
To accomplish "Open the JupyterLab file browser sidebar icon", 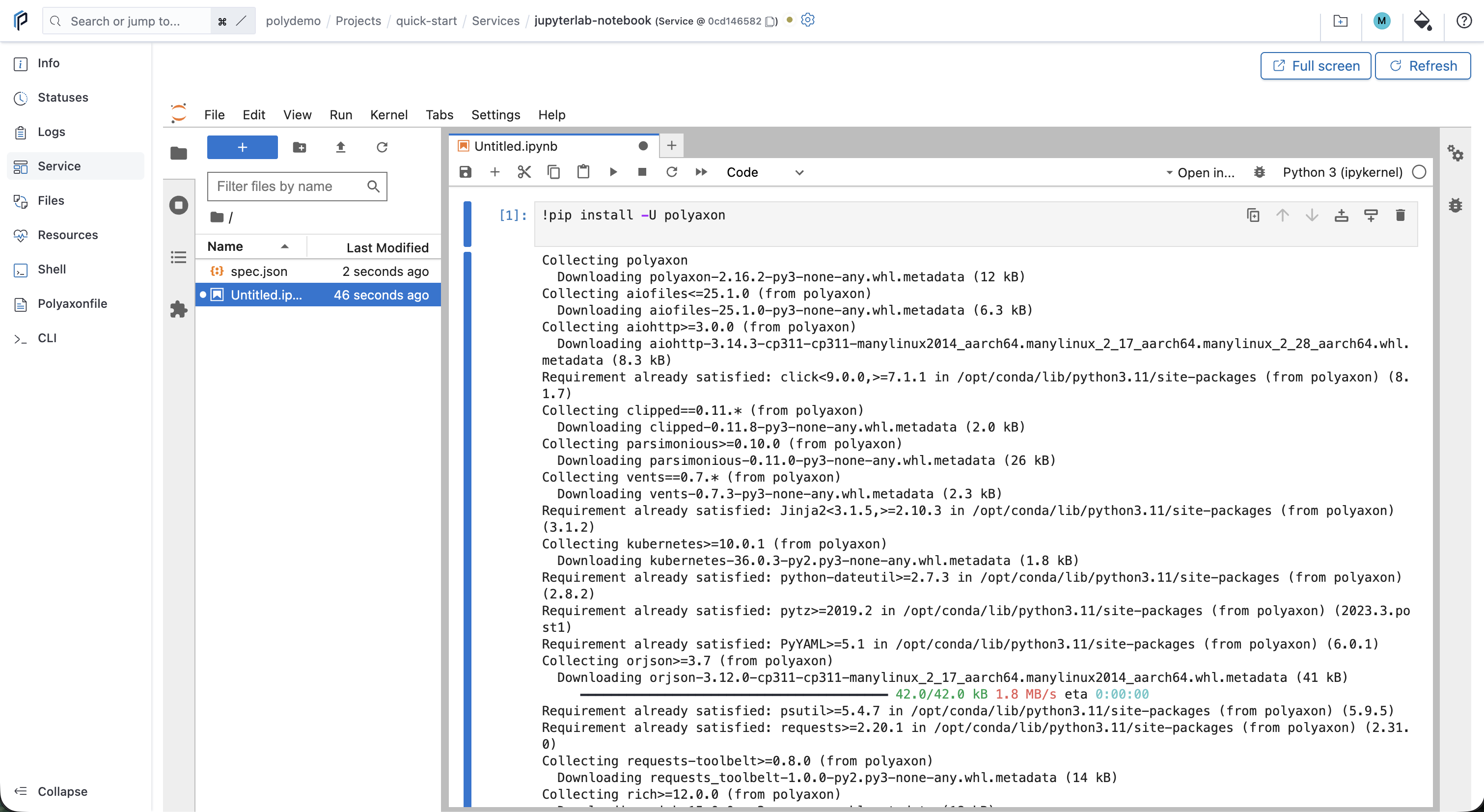I will 179,153.
